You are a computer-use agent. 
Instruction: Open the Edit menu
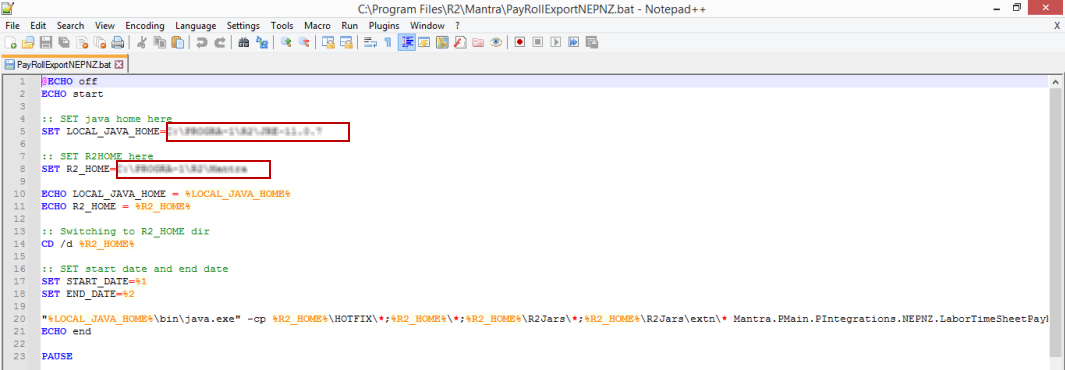(38, 26)
